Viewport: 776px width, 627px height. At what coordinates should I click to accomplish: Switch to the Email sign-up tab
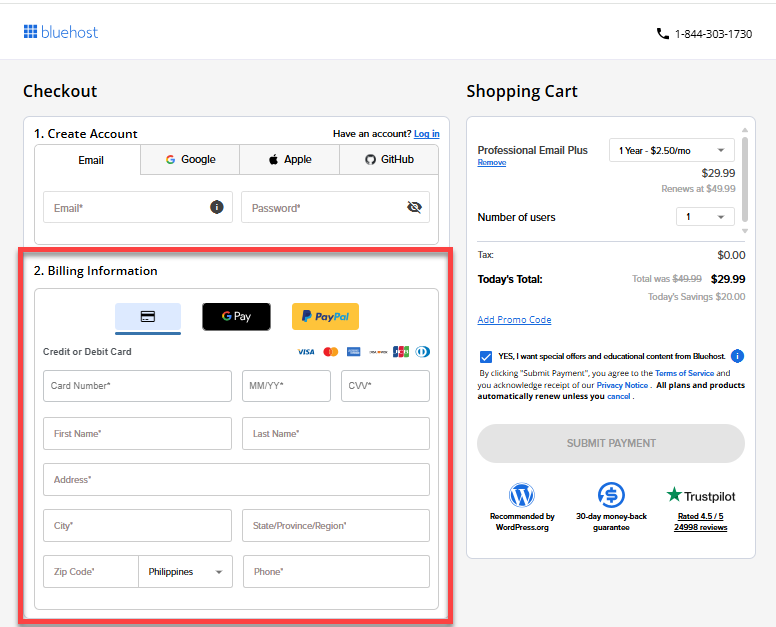pyautogui.click(x=88, y=160)
